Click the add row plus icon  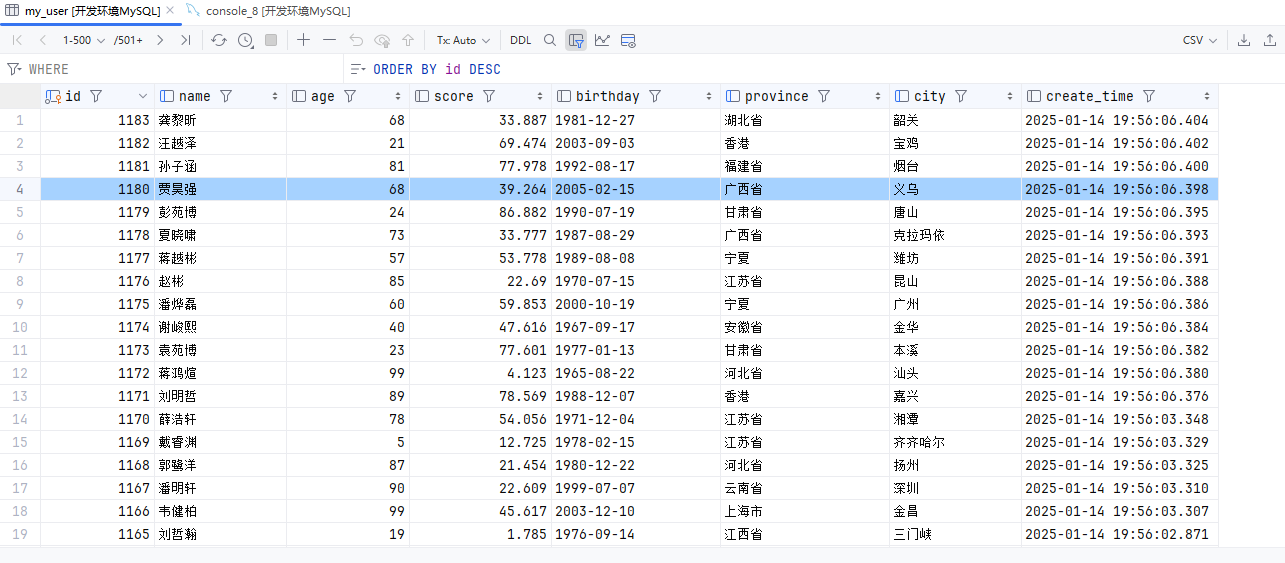click(x=304, y=40)
